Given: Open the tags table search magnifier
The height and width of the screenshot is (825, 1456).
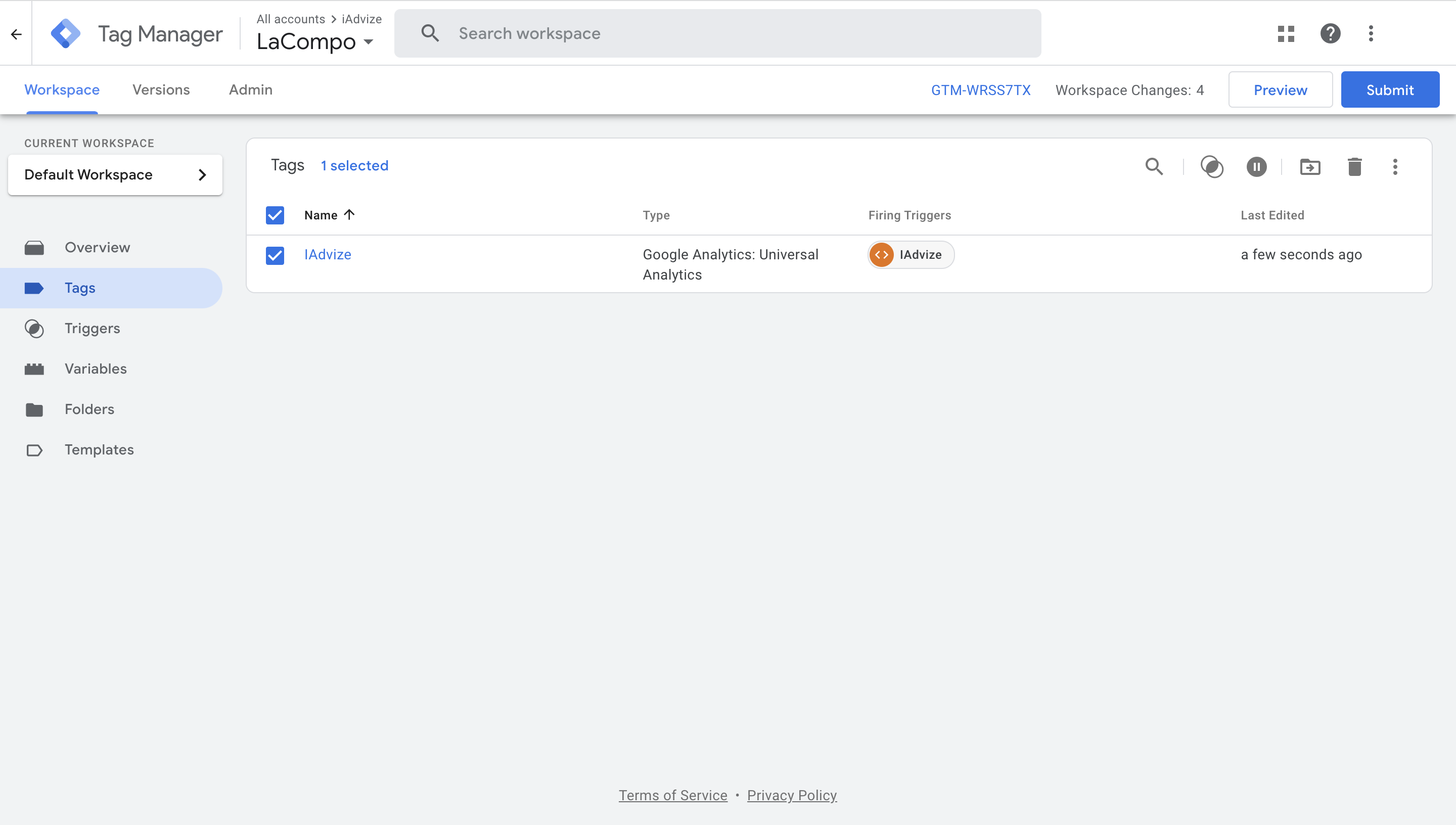Looking at the screenshot, I should pyautogui.click(x=1154, y=167).
